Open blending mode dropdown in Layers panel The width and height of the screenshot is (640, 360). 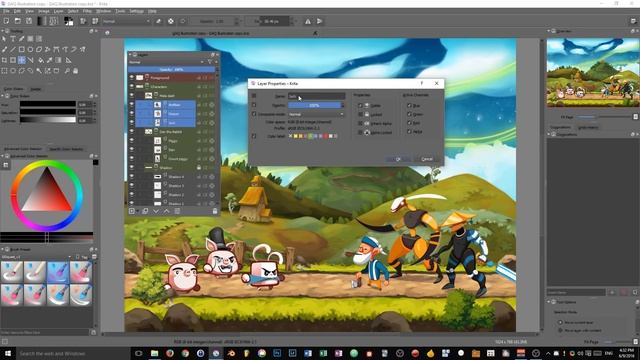[x=166, y=62]
